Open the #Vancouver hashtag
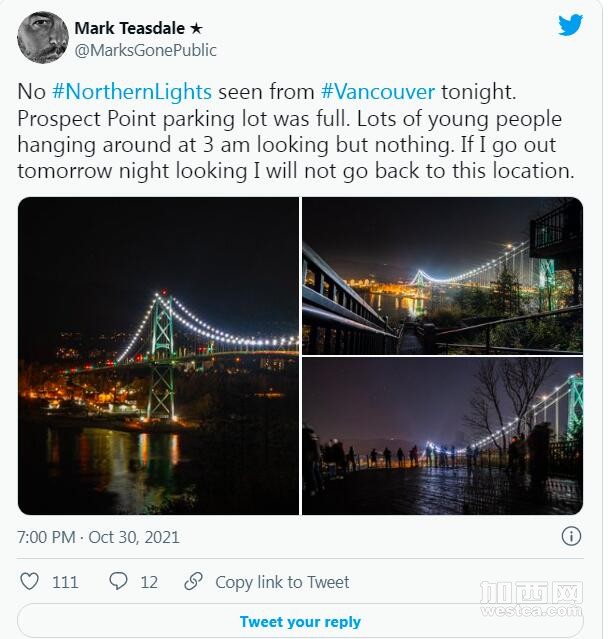The image size is (612, 639). click(x=378, y=91)
